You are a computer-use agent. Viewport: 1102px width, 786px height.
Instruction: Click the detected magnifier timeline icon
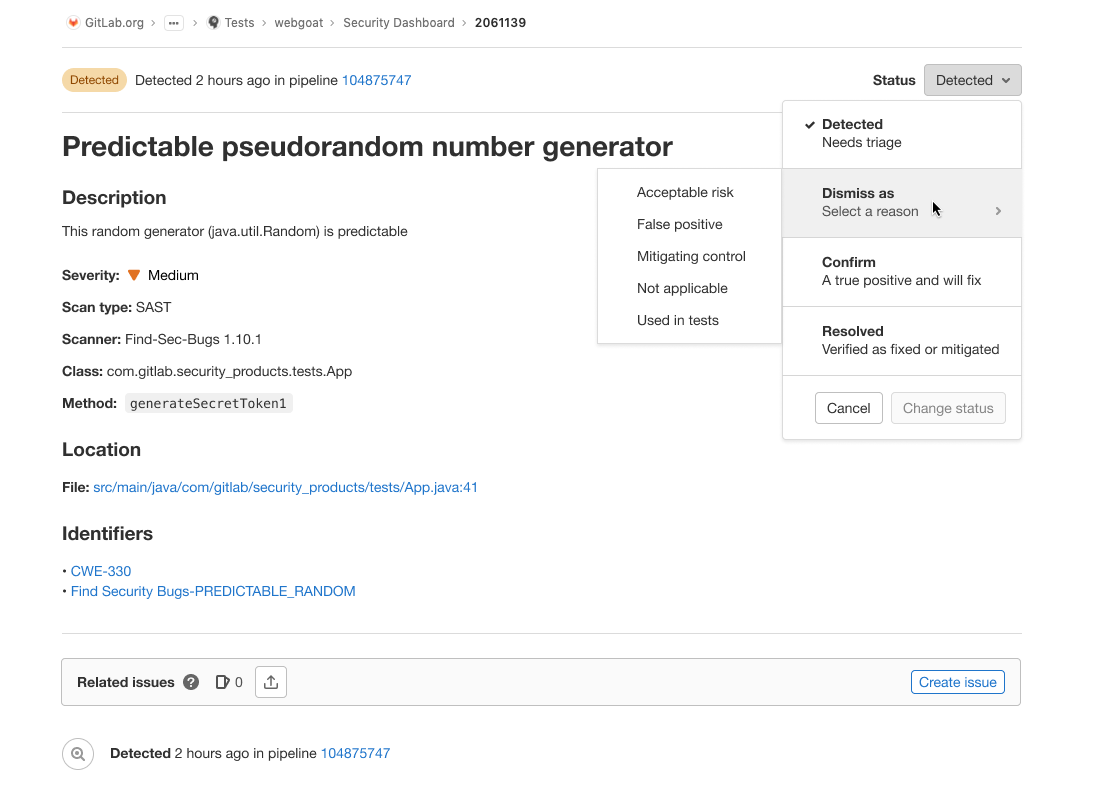coord(78,754)
